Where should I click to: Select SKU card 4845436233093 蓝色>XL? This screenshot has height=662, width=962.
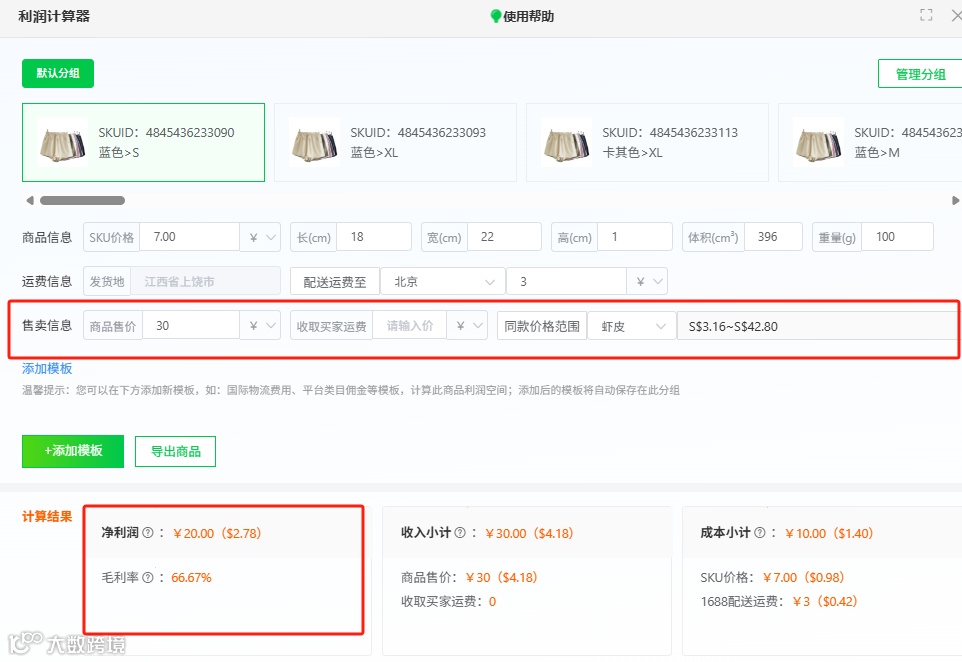coord(395,142)
